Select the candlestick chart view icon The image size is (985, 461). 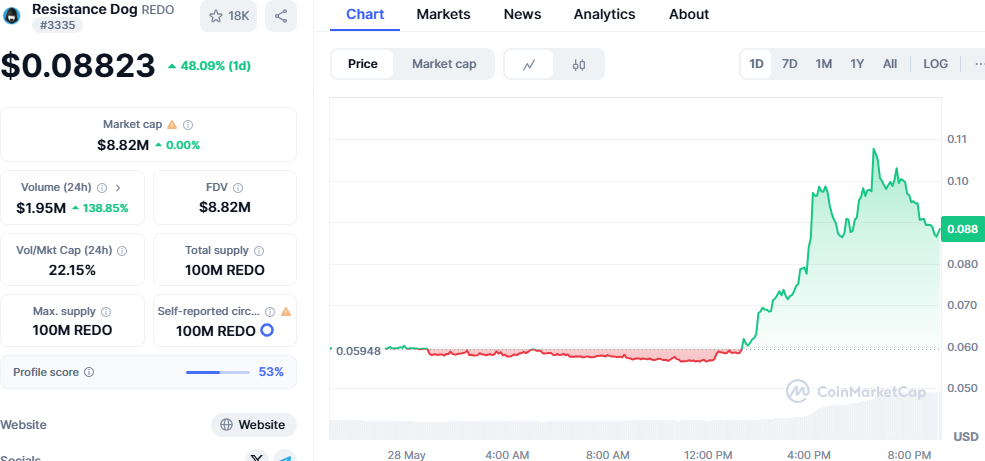click(579, 64)
